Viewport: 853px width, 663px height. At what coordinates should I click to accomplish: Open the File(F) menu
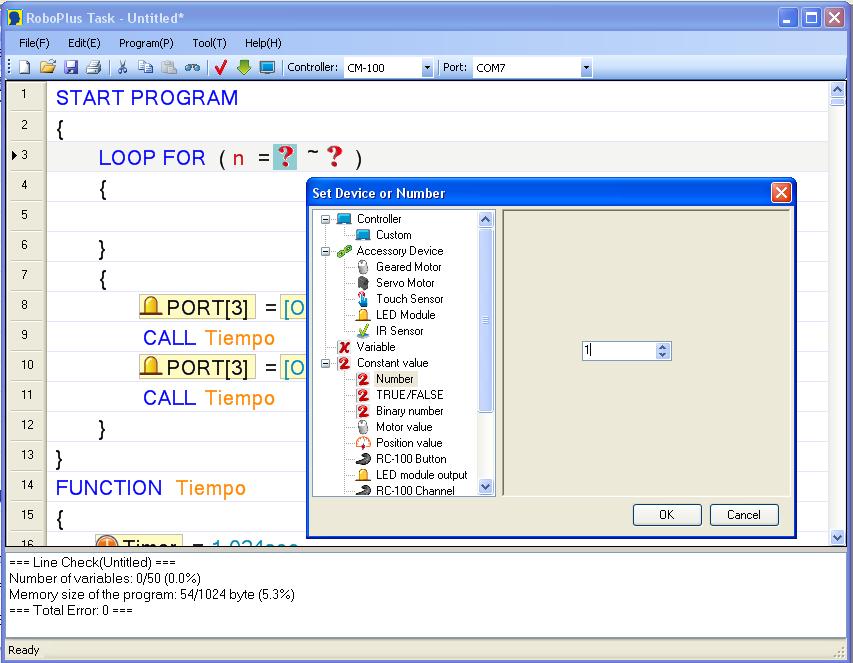pyautogui.click(x=34, y=43)
